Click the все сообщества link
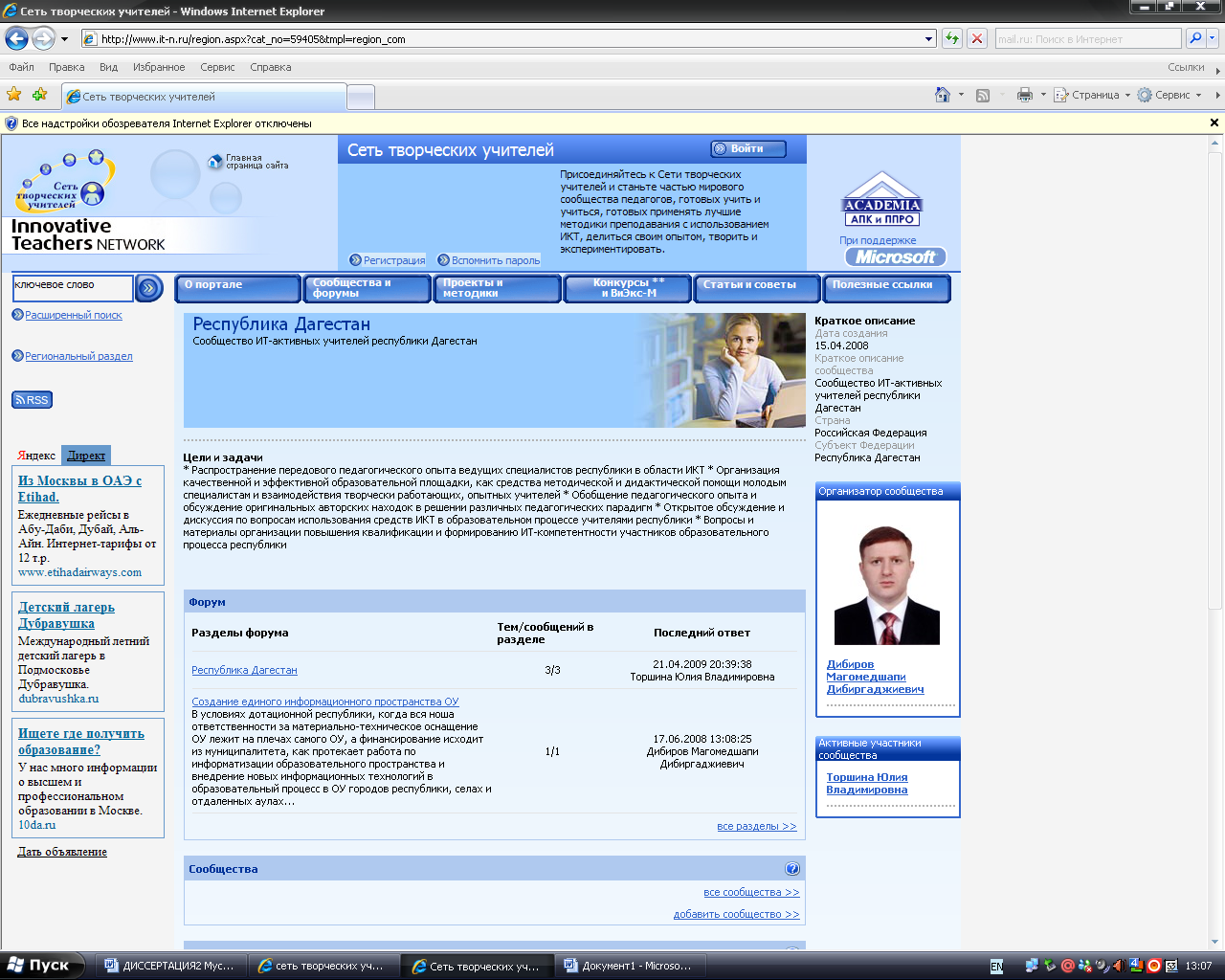The height and width of the screenshot is (980, 1225). (x=751, y=892)
